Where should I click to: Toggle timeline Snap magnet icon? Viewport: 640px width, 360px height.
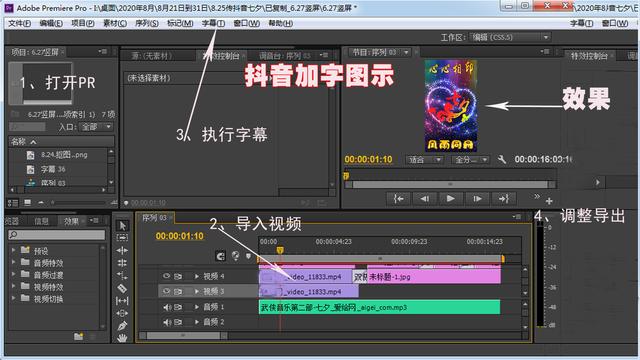[x=220, y=256]
